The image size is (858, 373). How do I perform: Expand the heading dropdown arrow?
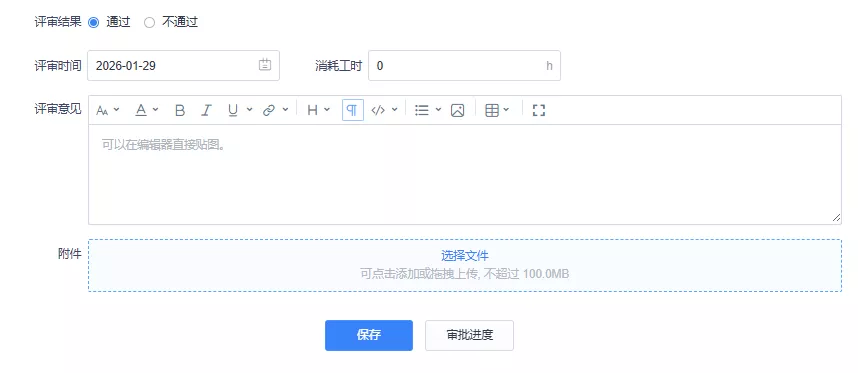pos(327,110)
